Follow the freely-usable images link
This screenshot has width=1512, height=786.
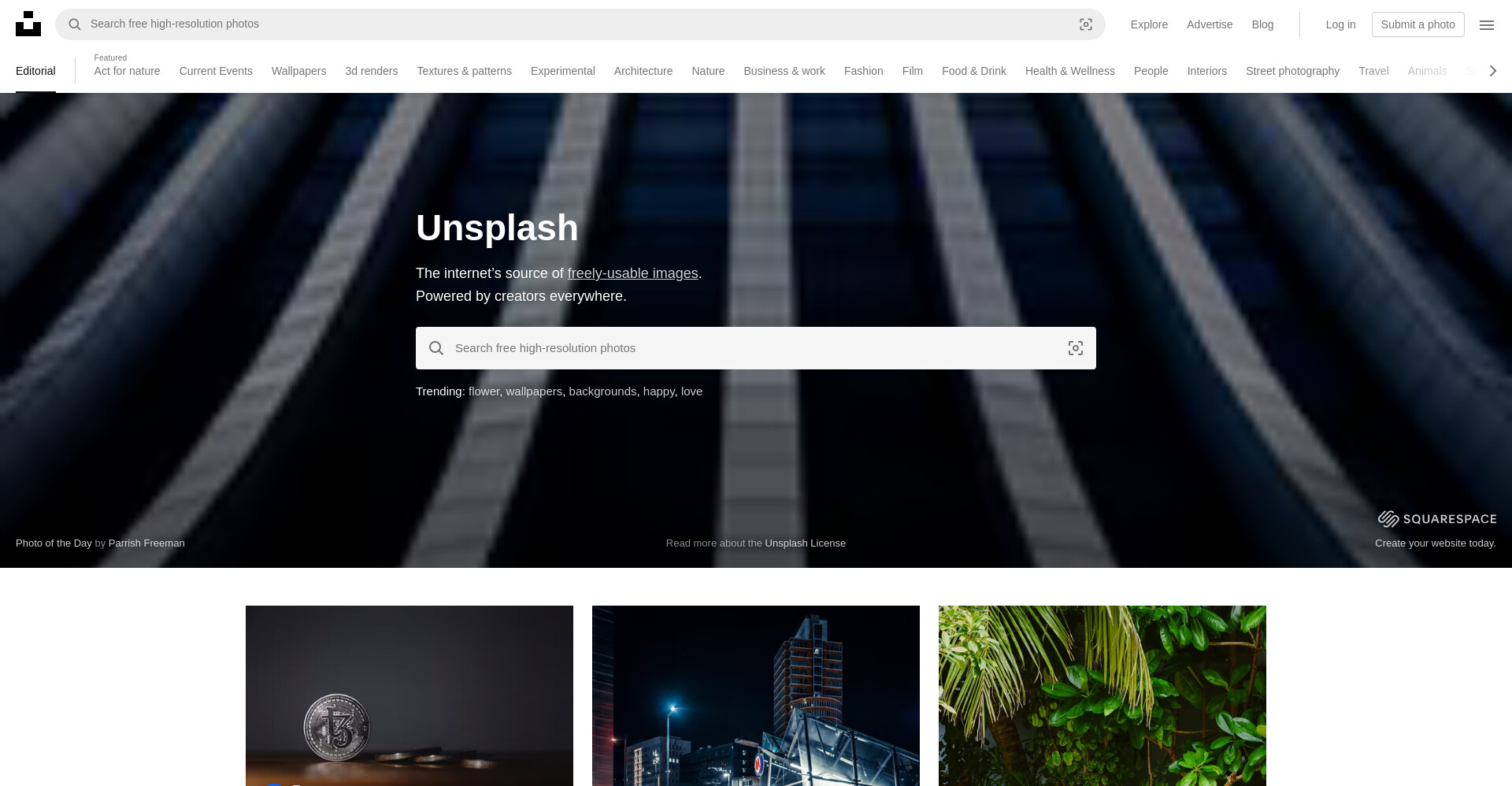pyautogui.click(x=632, y=273)
